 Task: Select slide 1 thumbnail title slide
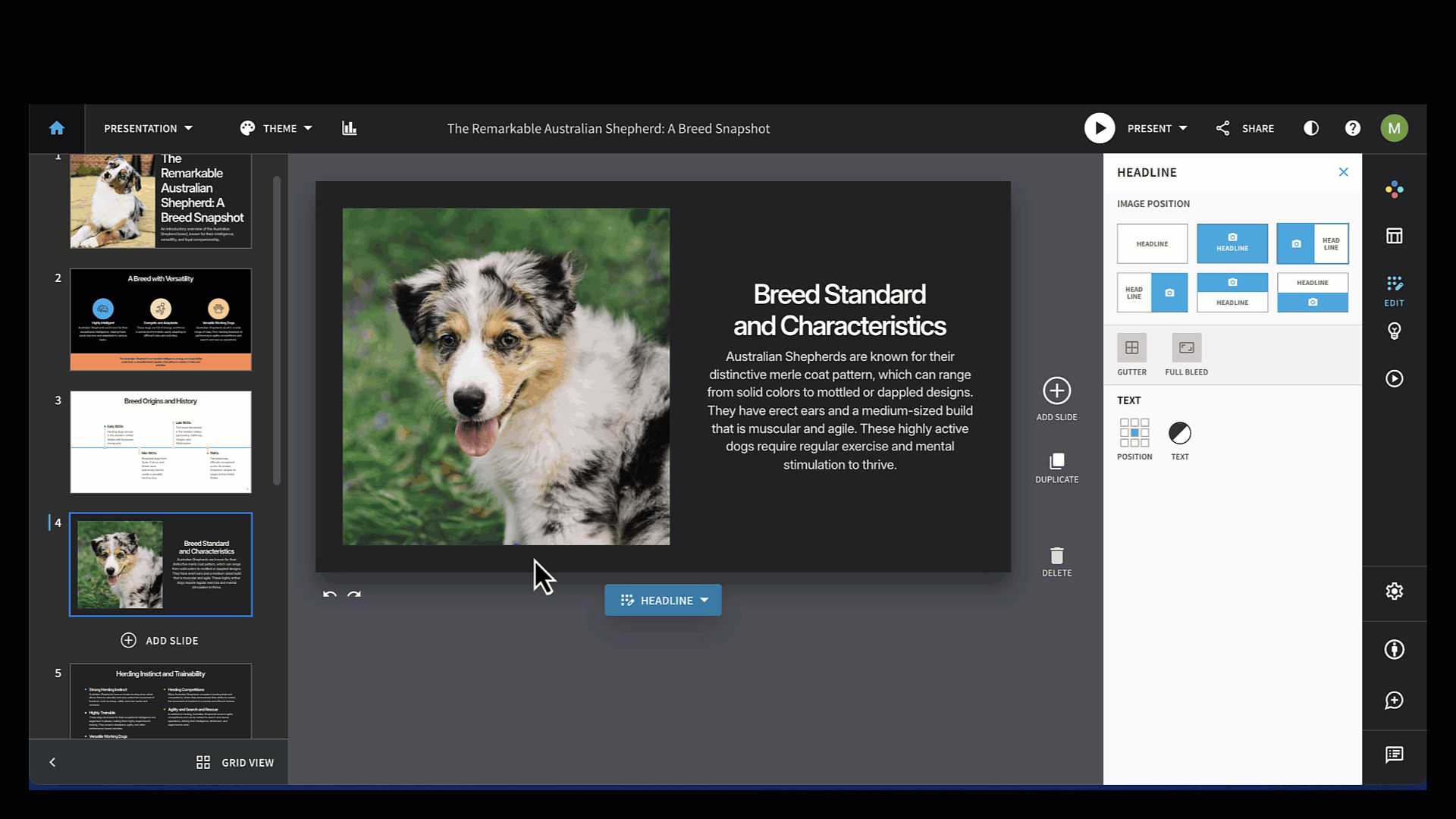click(161, 201)
